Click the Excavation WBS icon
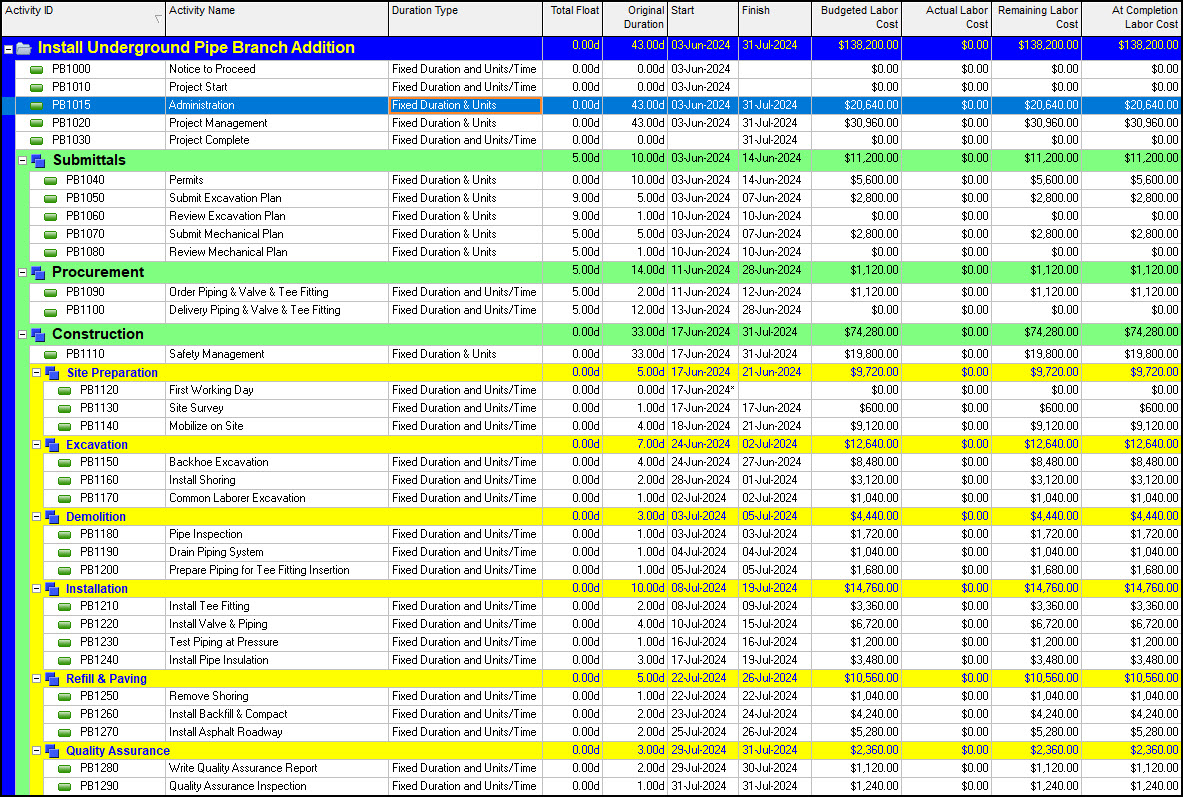The height and width of the screenshot is (797, 1183). pos(52,445)
